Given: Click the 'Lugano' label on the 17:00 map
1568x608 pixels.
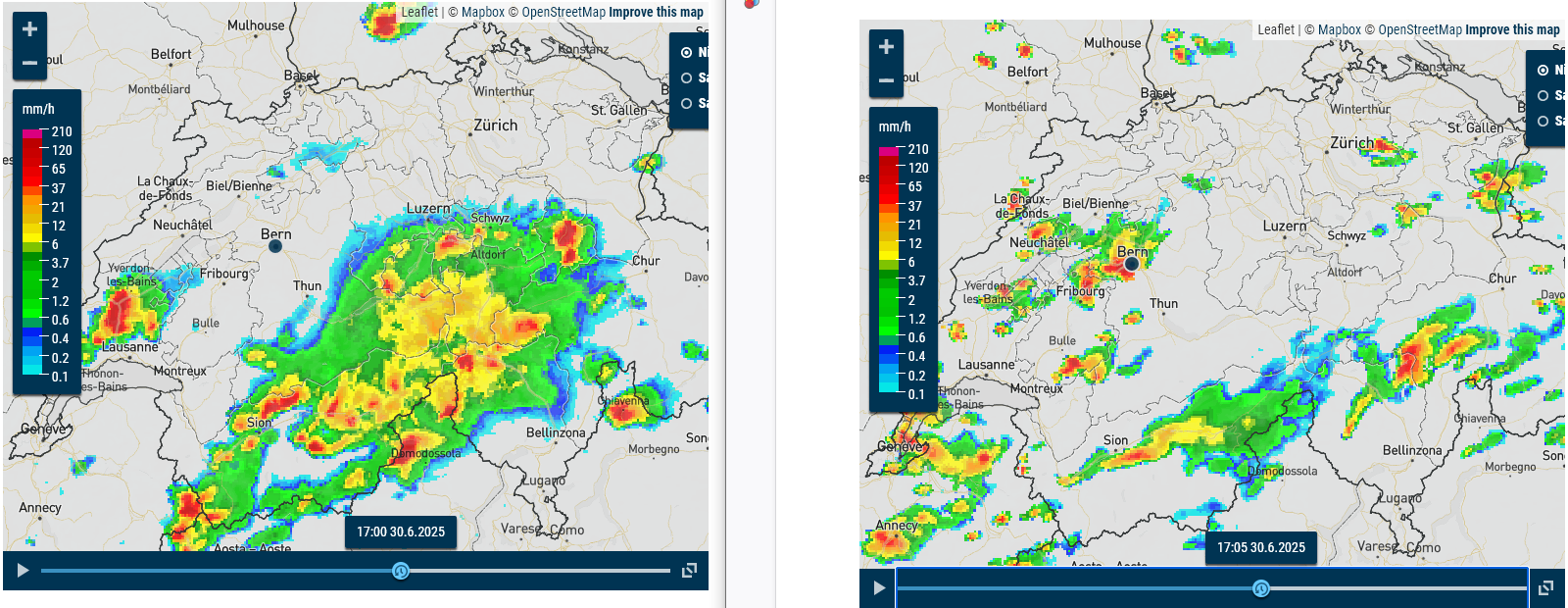Looking at the screenshot, I should pyautogui.click(x=542, y=481).
